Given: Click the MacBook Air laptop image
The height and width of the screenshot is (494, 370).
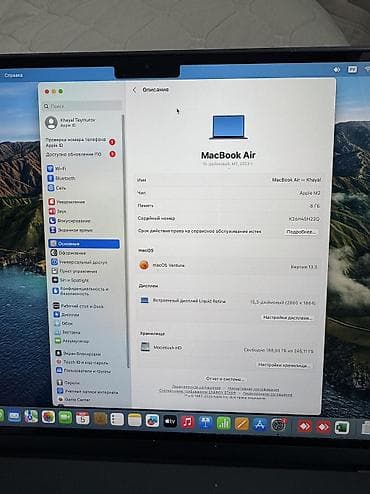Looking at the screenshot, I should coord(228,127).
